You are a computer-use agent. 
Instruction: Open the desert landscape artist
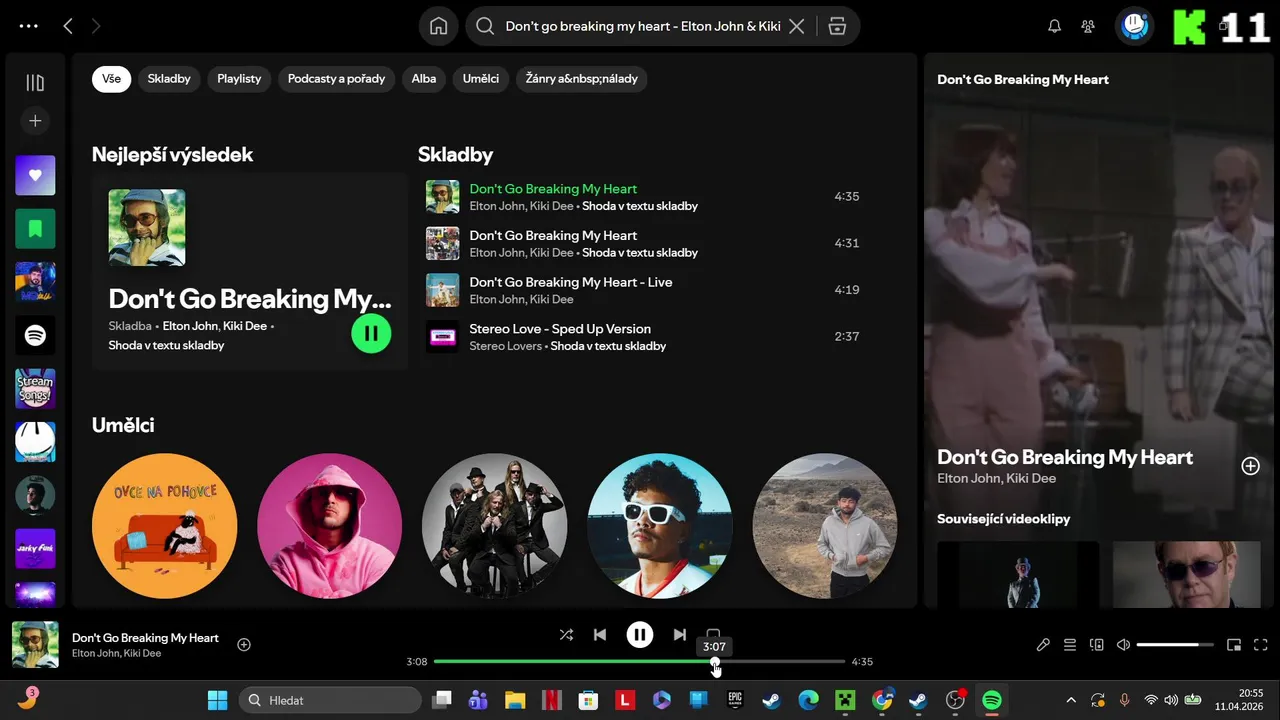pos(825,526)
